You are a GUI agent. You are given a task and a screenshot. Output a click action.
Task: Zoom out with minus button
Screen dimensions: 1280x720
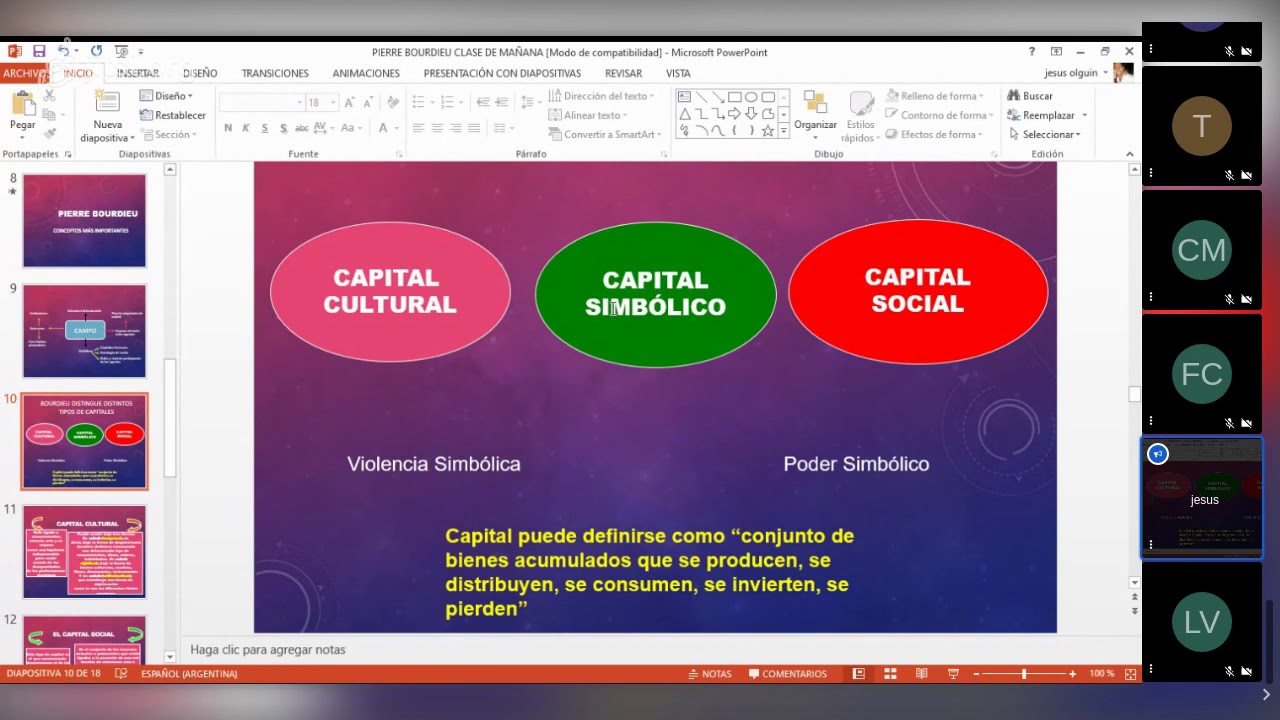click(x=977, y=674)
